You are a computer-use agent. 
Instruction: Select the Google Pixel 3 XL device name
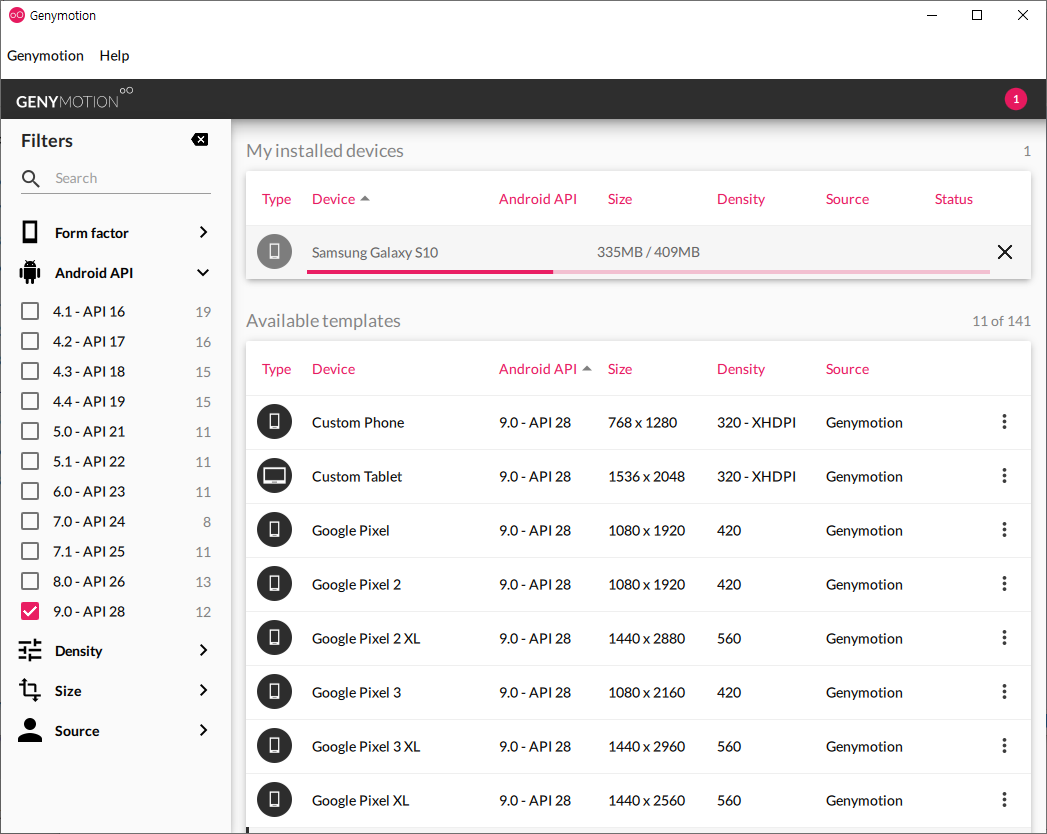[x=366, y=747]
